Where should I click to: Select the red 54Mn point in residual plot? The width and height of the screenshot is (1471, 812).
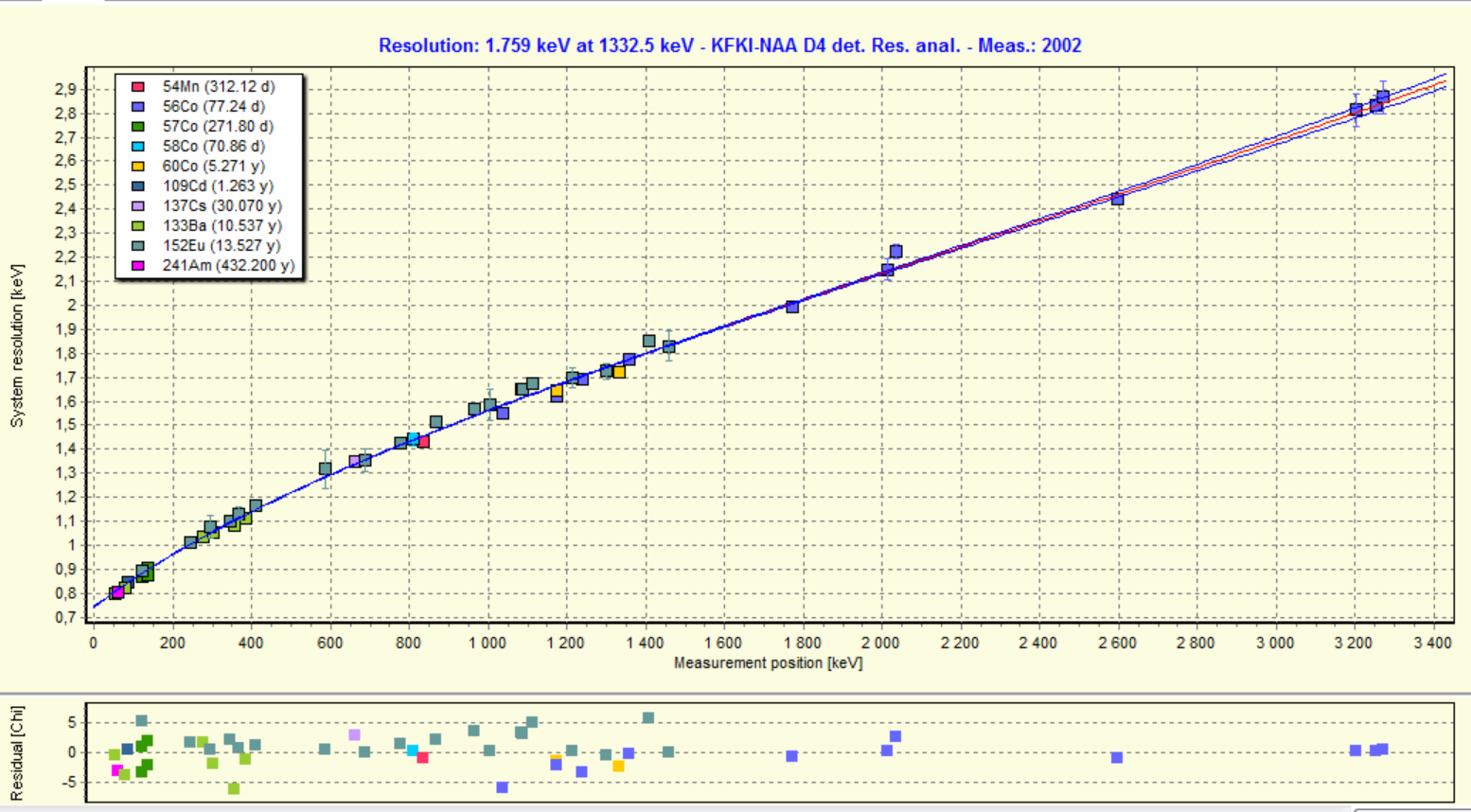tap(423, 758)
